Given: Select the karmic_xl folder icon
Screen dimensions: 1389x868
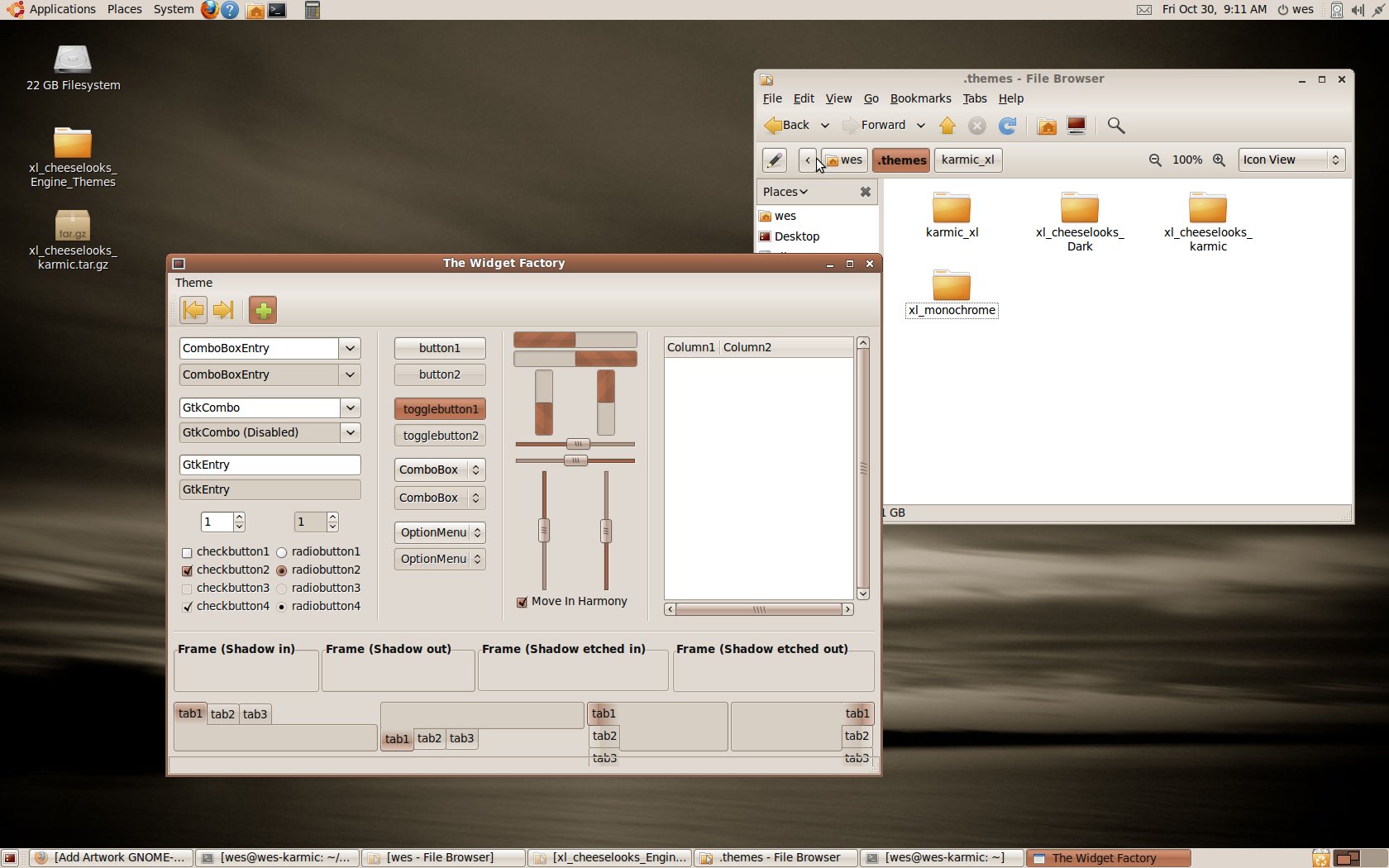Looking at the screenshot, I should point(952,207).
